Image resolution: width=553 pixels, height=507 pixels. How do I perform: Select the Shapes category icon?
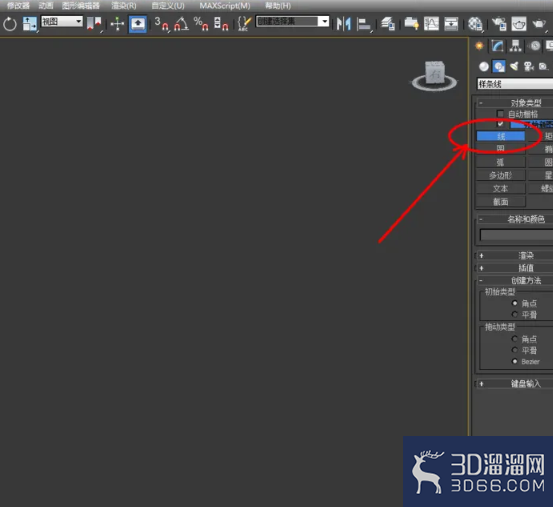[499, 66]
